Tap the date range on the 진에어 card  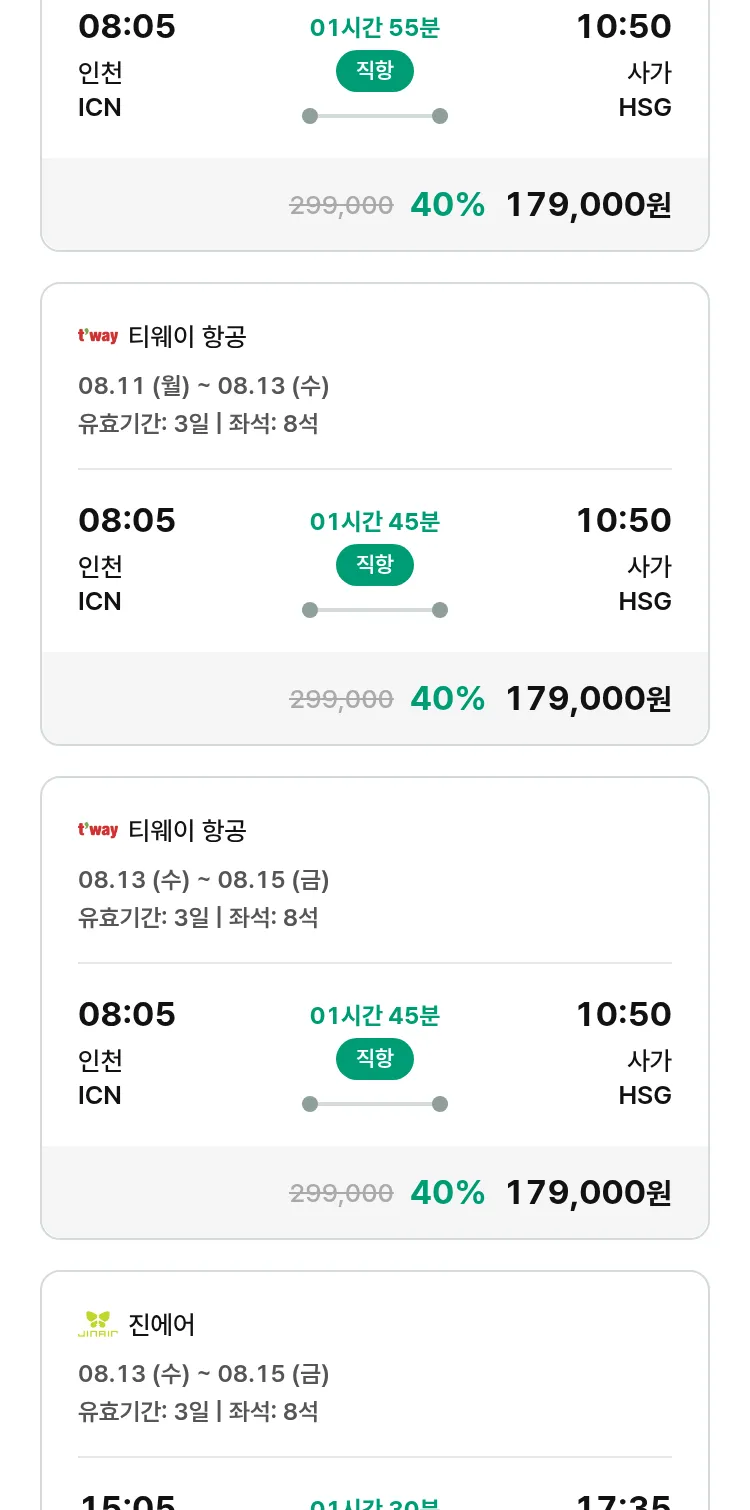click(x=203, y=1374)
